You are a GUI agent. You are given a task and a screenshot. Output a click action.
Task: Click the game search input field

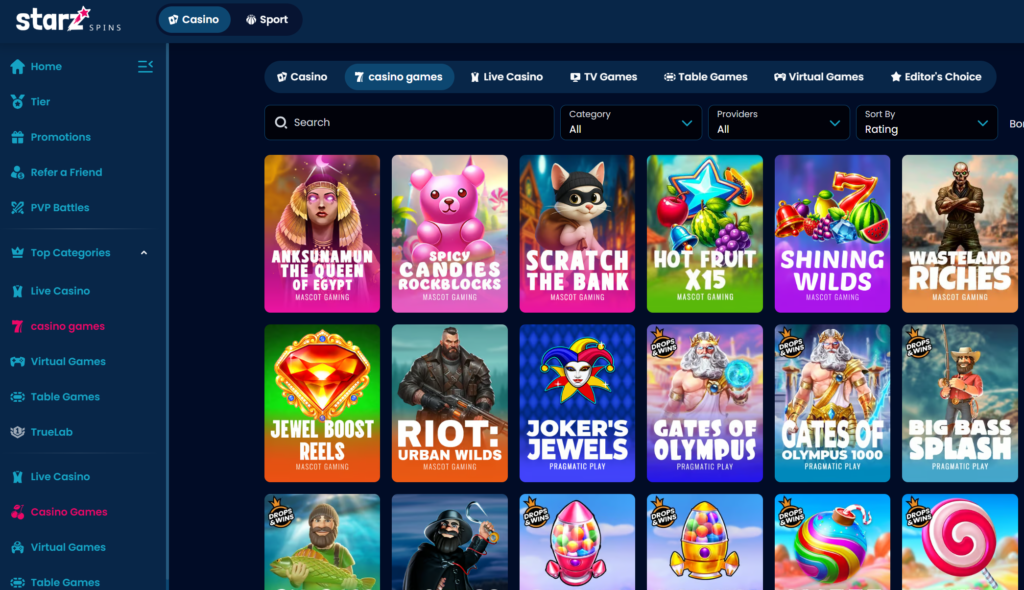point(409,122)
